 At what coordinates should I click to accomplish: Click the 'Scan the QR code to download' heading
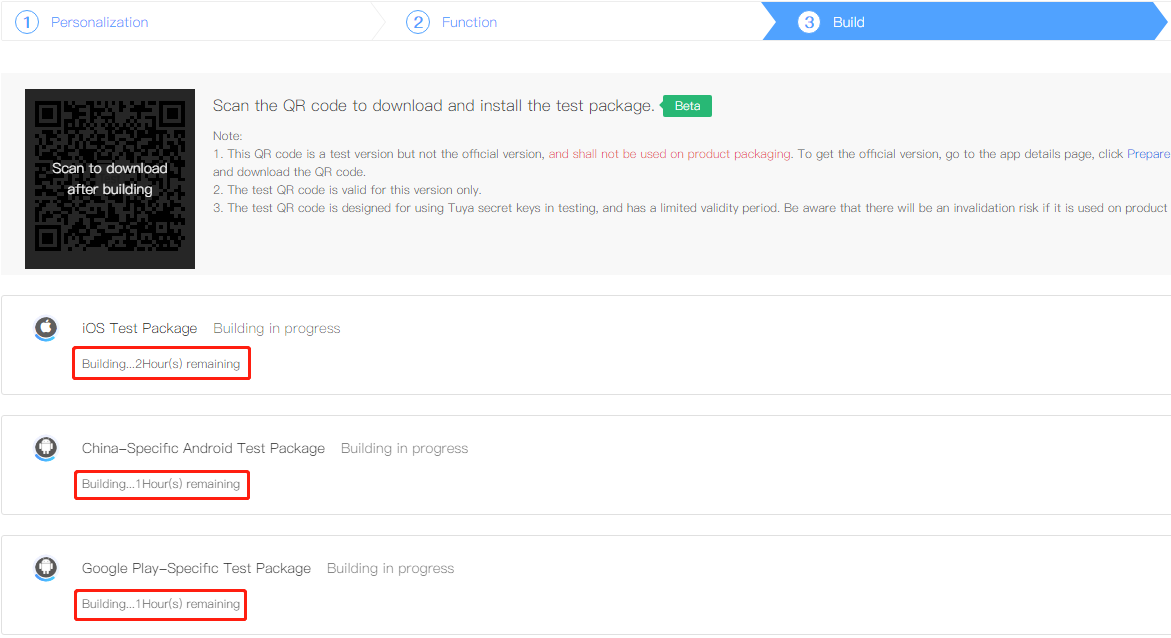[433, 106]
